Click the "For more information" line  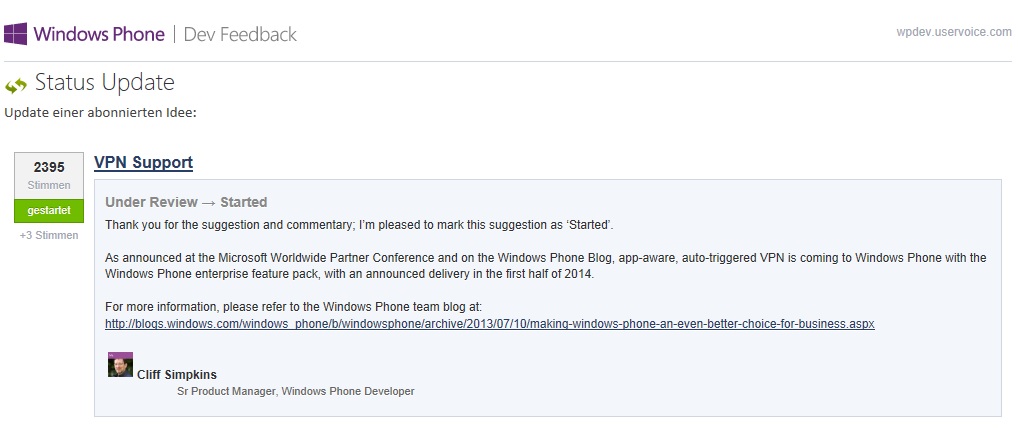click(x=300, y=308)
